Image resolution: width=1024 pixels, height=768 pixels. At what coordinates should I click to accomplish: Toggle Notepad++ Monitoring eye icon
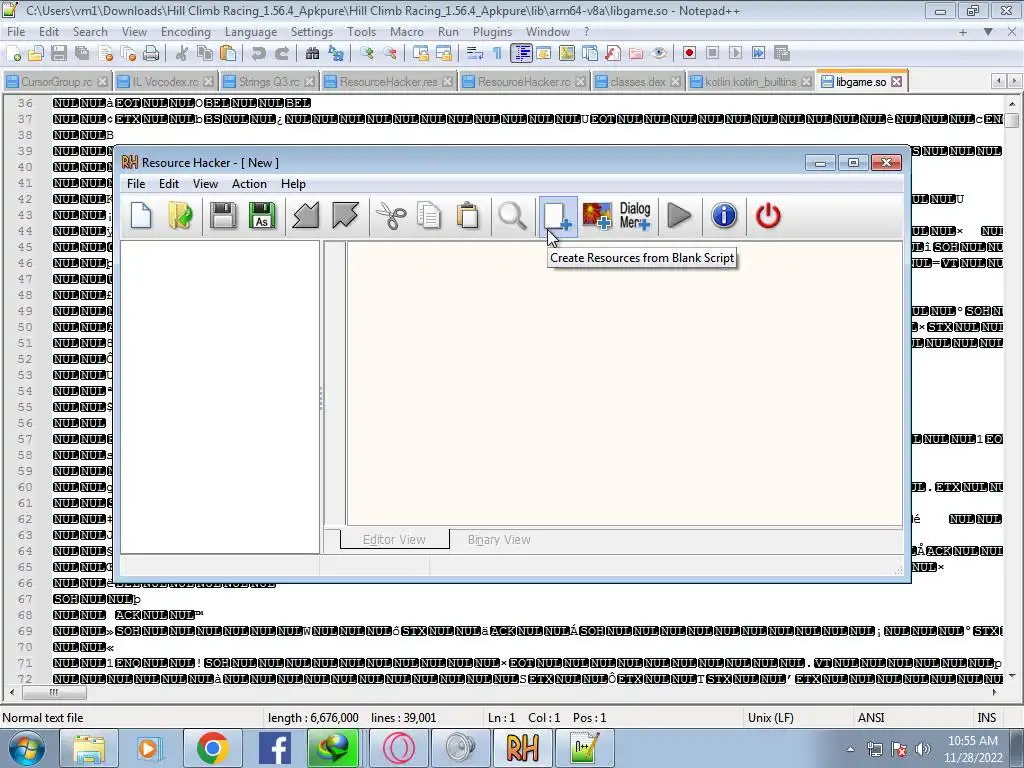[x=659, y=54]
